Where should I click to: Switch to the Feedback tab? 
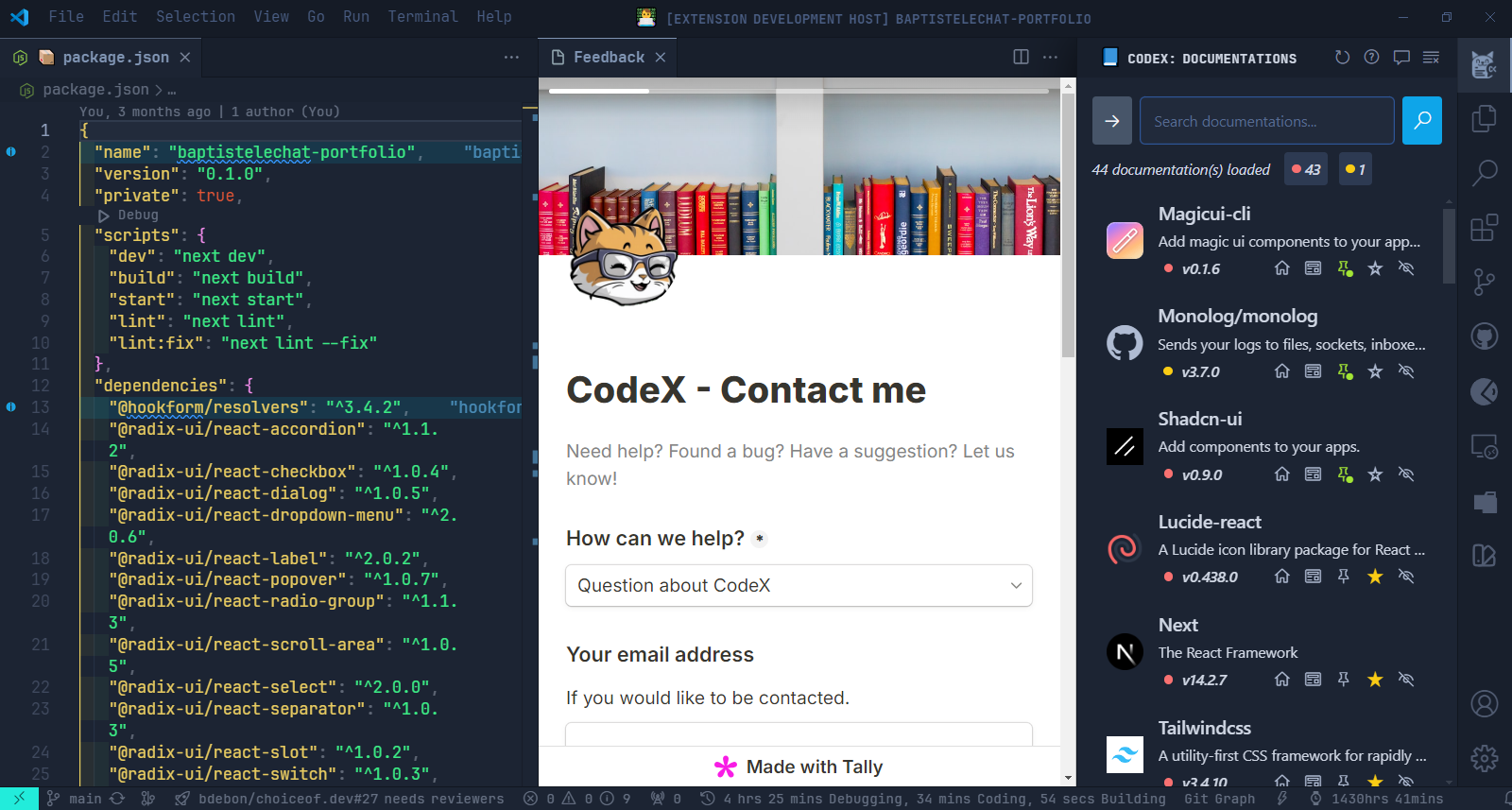(610, 58)
